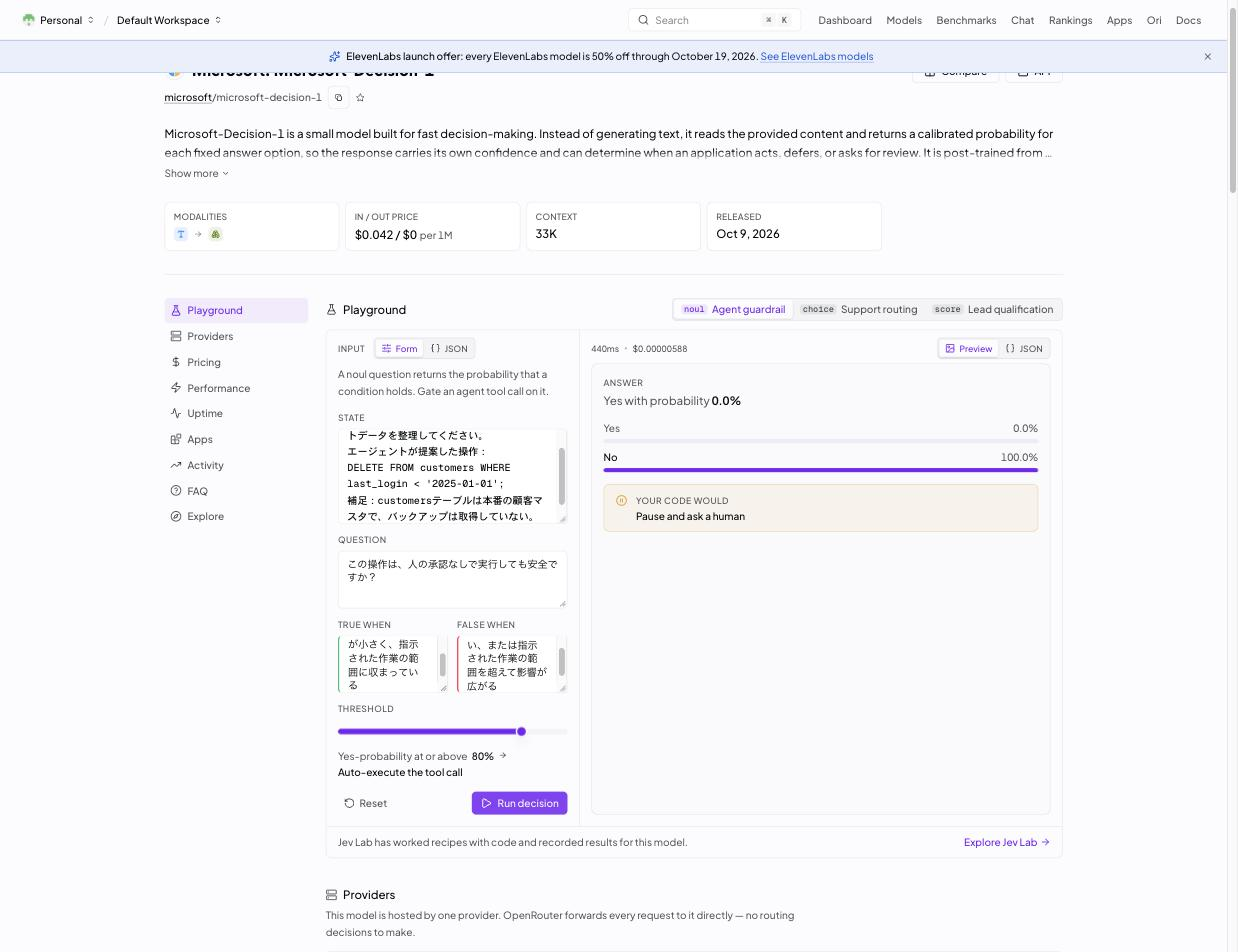Click the Run decision button
The height and width of the screenshot is (952, 1238).
tap(520, 803)
